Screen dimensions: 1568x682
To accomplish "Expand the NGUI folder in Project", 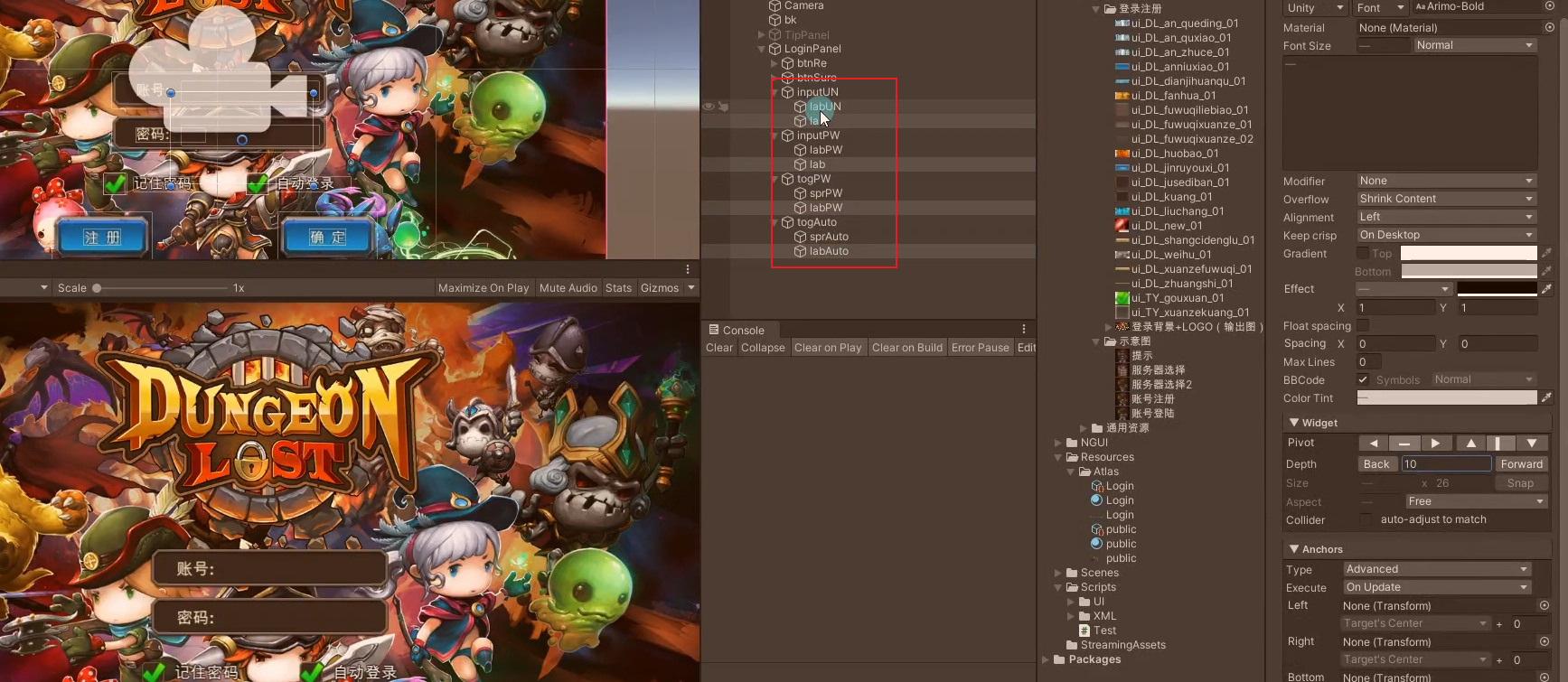I will pyautogui.click(x=1058, y=443).
